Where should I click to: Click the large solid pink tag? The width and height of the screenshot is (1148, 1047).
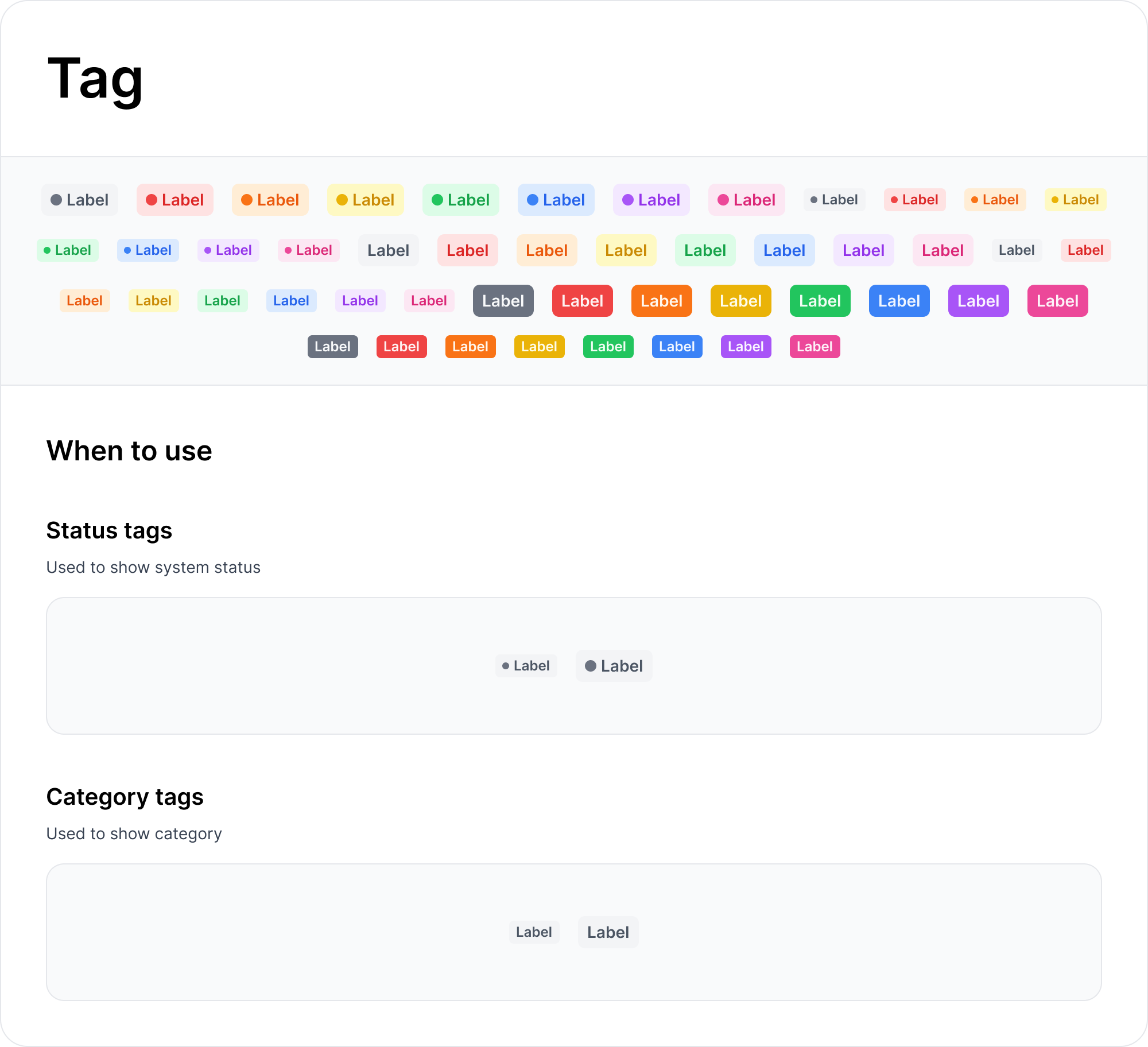(1058, 301)
